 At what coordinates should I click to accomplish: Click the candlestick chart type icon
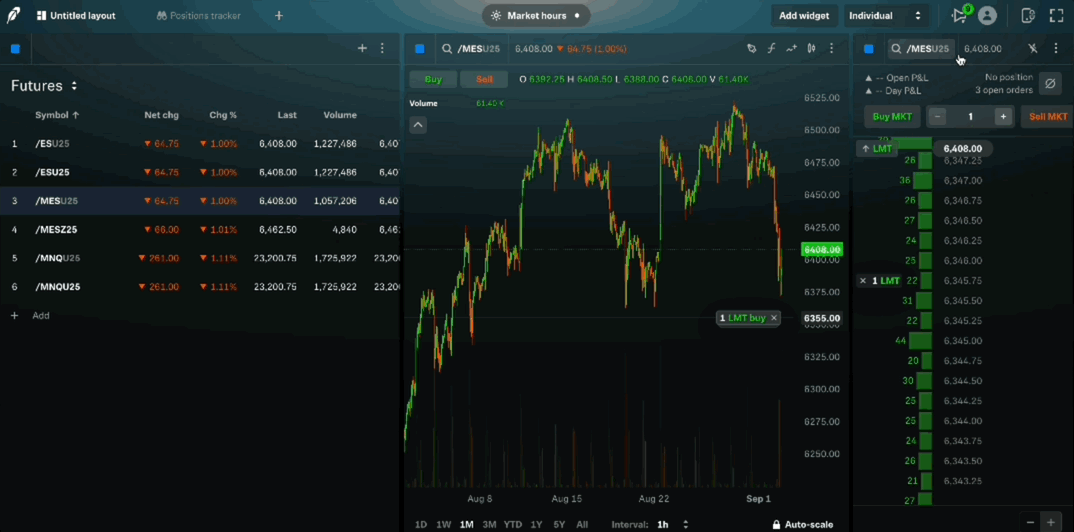click(811, 48)
